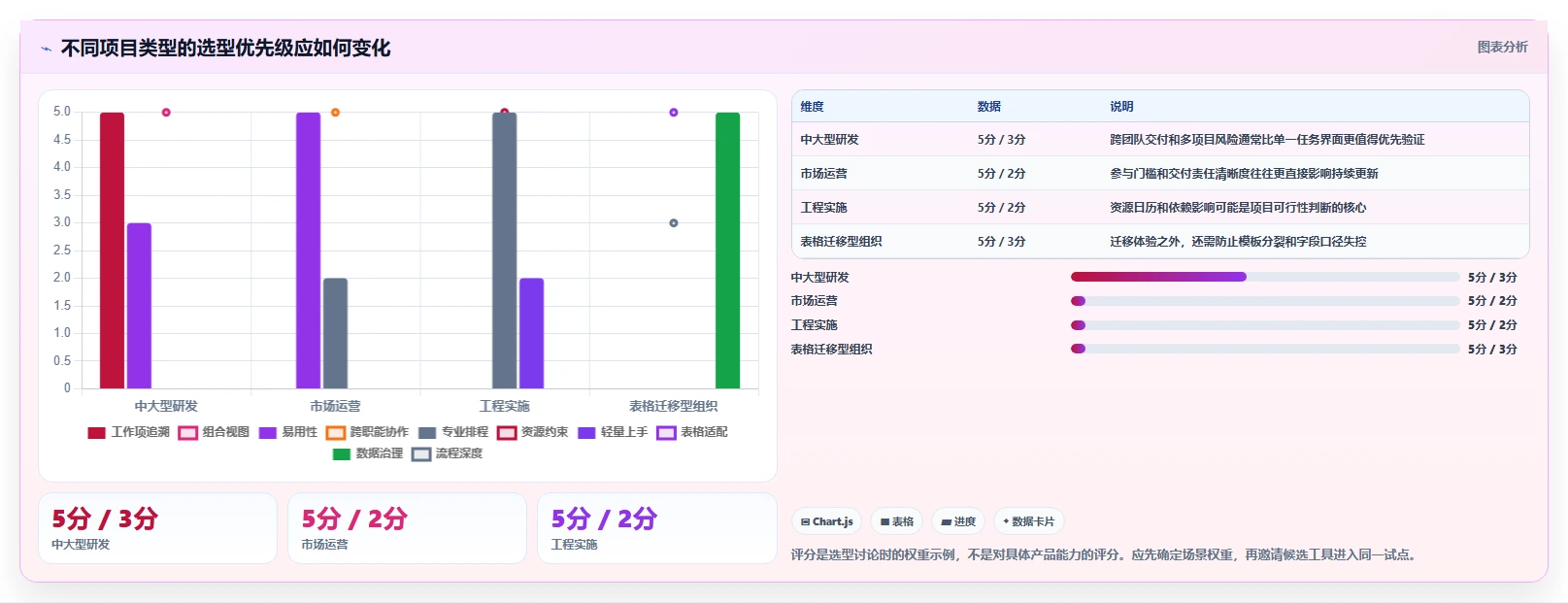Click the 图表分析 label in header
The width and height of the screenshot is (1568, 603).
pyautogui.click(x=1502, y=47)
